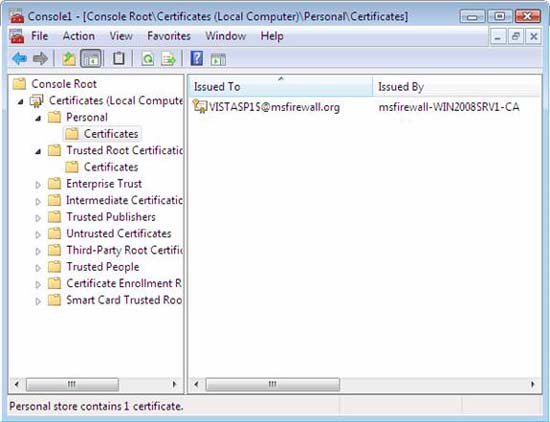This screenshot has width=550, height=422.
Task: Click the Up one level folder icon
Action: pyautogui.click(x=69, y=58)
